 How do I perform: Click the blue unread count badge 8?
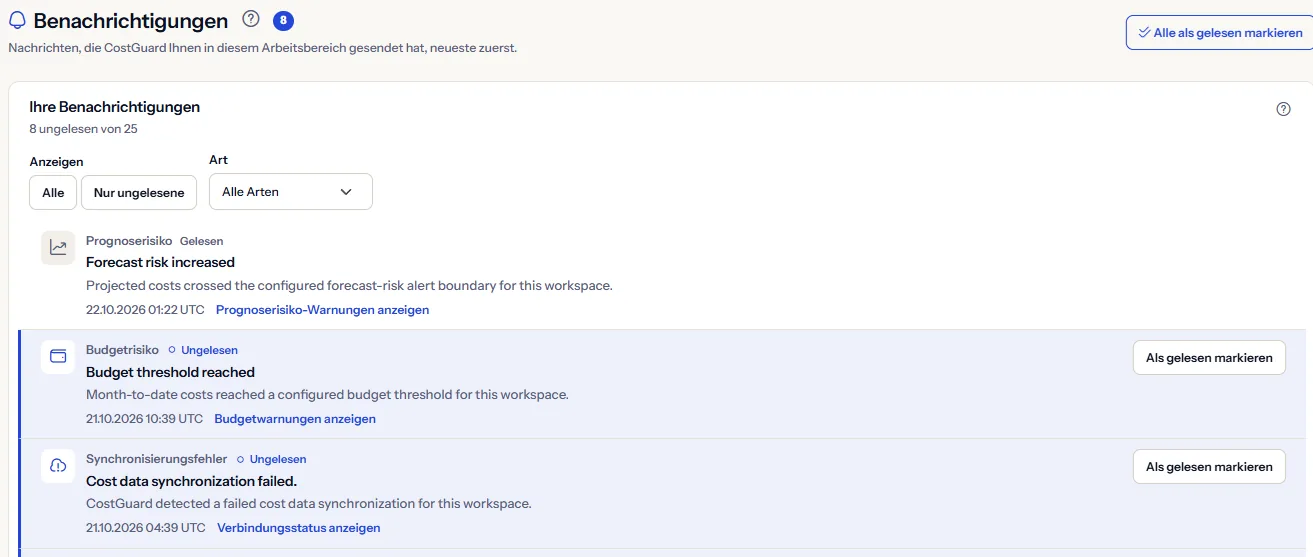pyautogui.click(x=283, y=20)
